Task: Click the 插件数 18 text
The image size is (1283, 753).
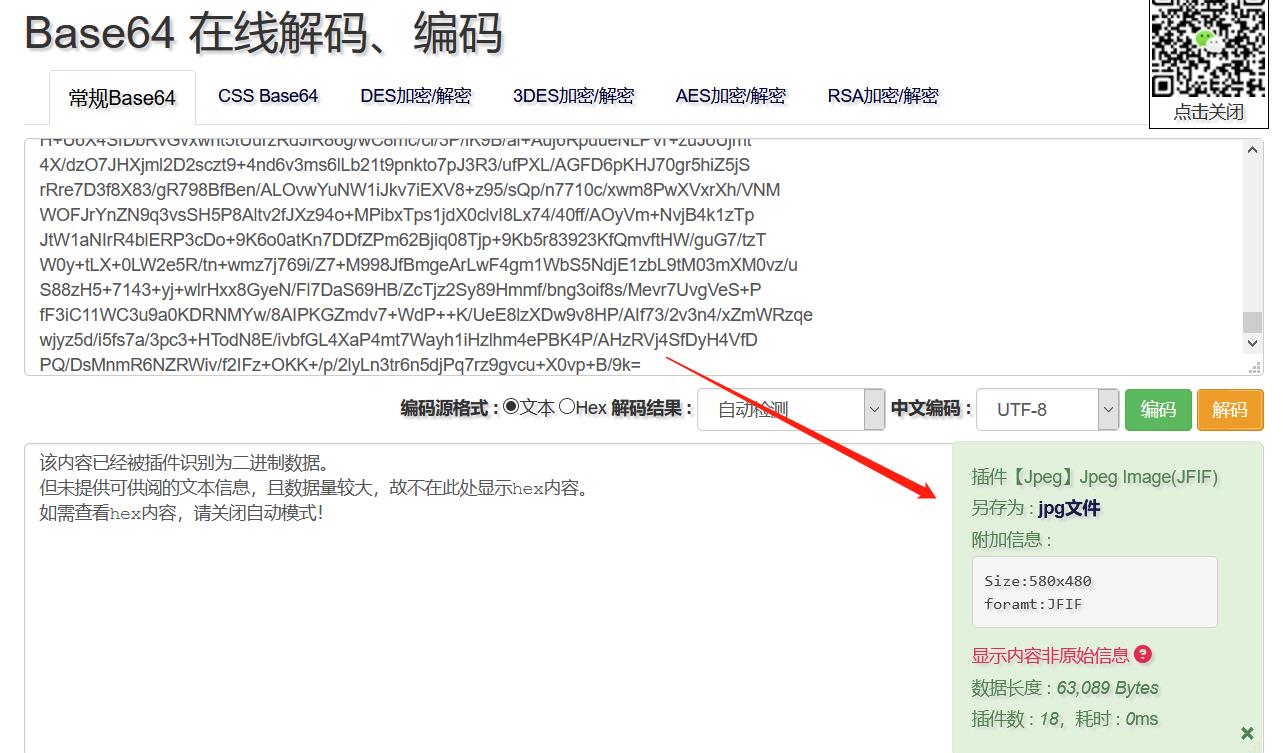Action: click(x=1015, y=718)
